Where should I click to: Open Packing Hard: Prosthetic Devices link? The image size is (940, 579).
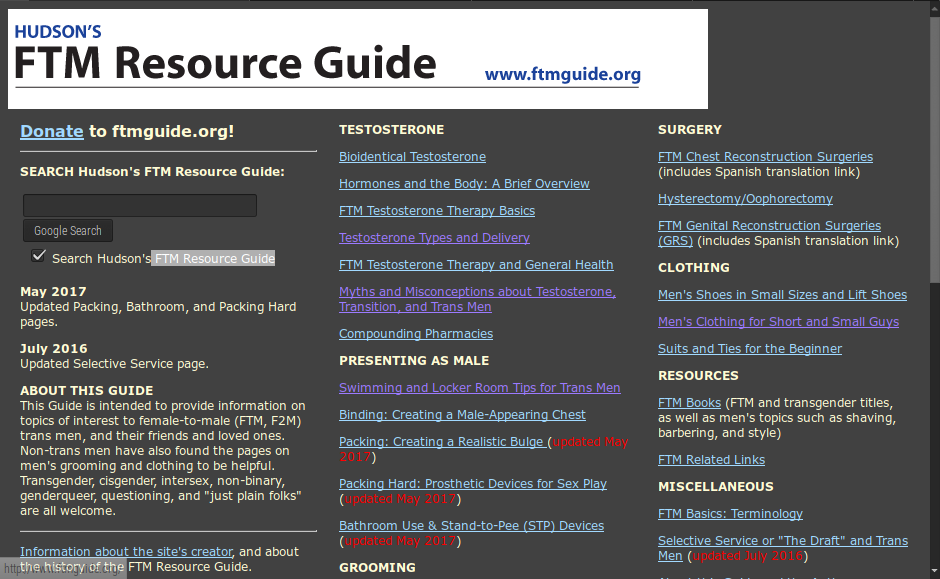pos(473,483)
